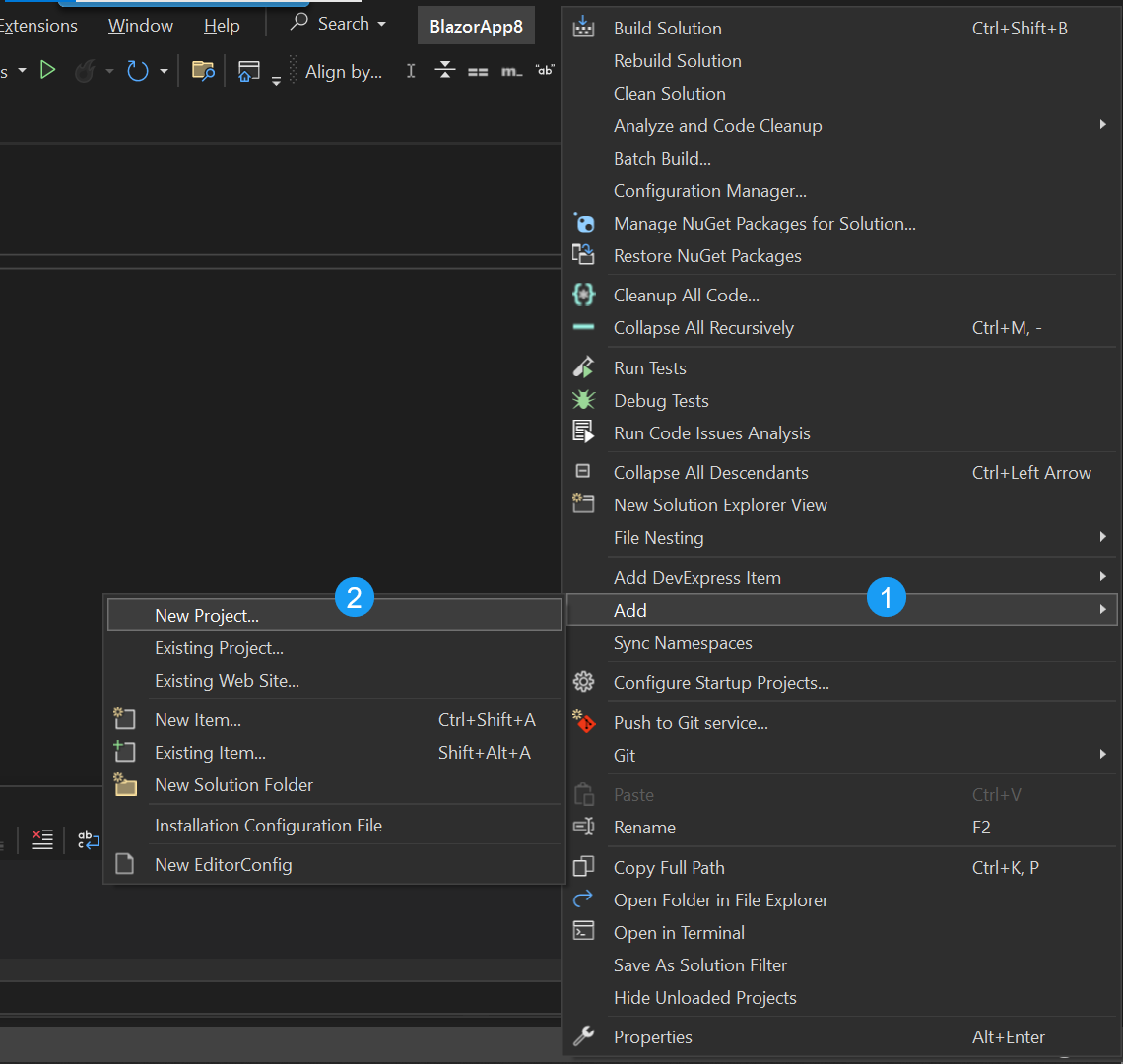1123x1064 pixels.
Task: Select Open in Terminal
Action: (x=841, y=933)
